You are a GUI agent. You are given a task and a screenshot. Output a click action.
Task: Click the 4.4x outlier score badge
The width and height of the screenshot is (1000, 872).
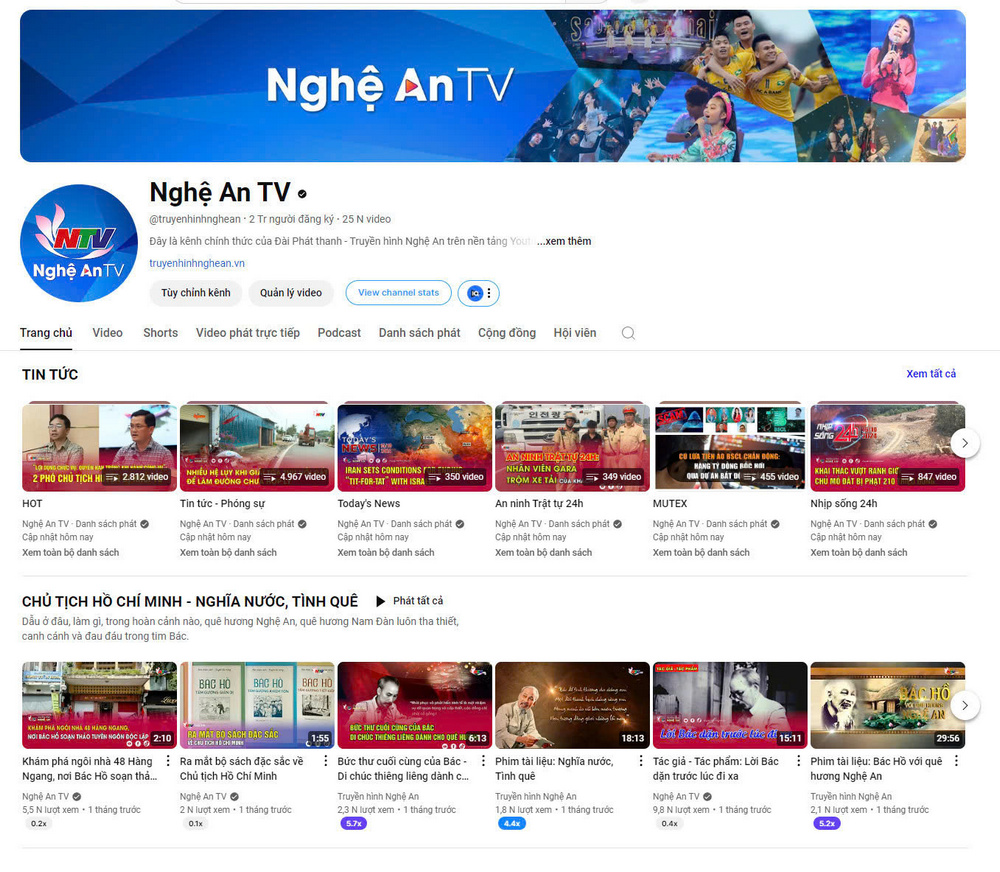pyautogui.click(x=511, y=824)
